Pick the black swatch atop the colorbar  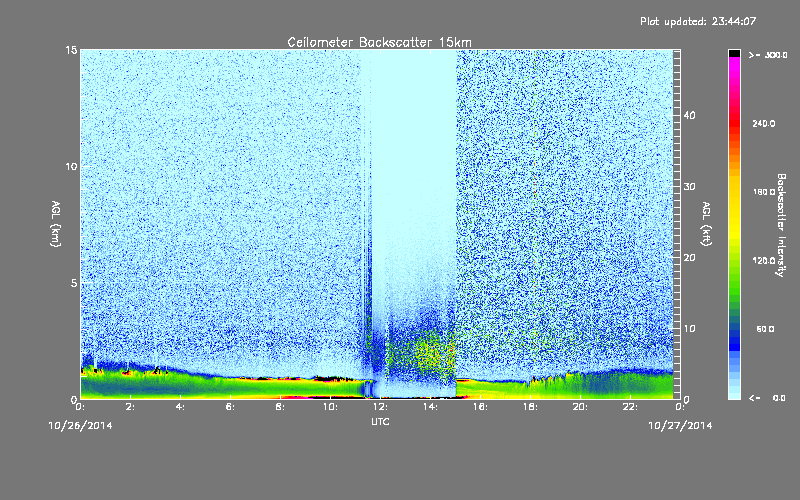tap(734, 53)
